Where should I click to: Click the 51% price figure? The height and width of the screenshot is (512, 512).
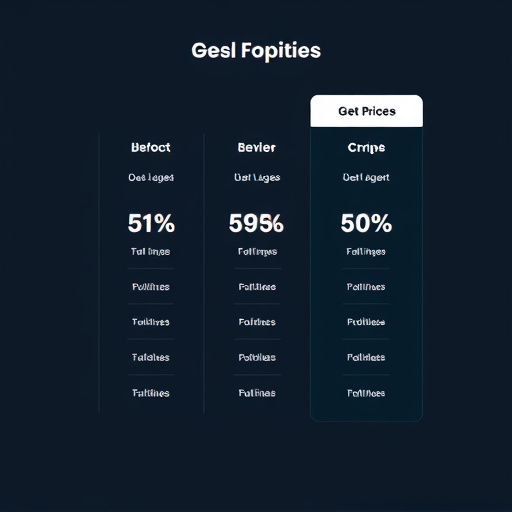point(151,223)
